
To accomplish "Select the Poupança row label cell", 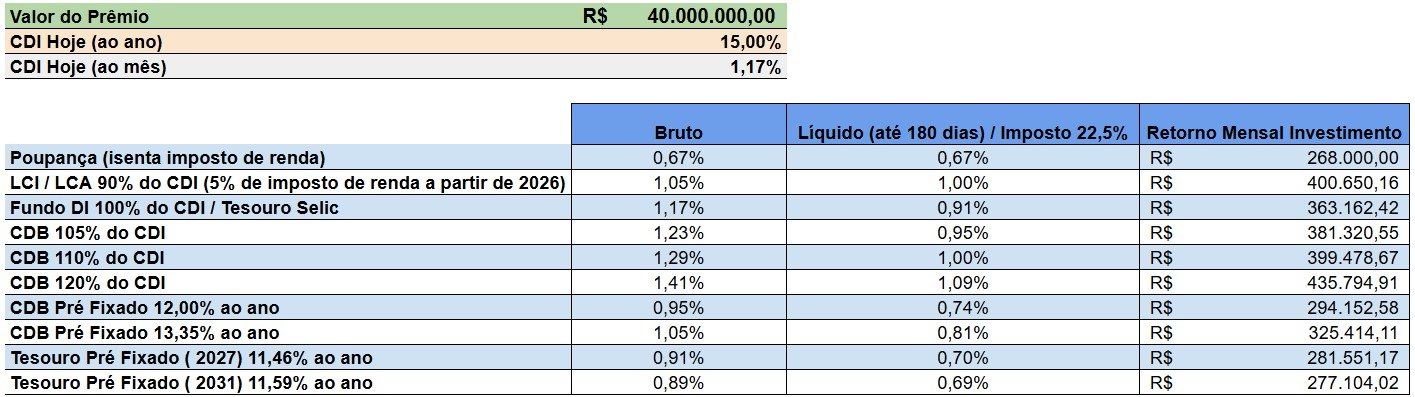I will (x=287, y=157).
